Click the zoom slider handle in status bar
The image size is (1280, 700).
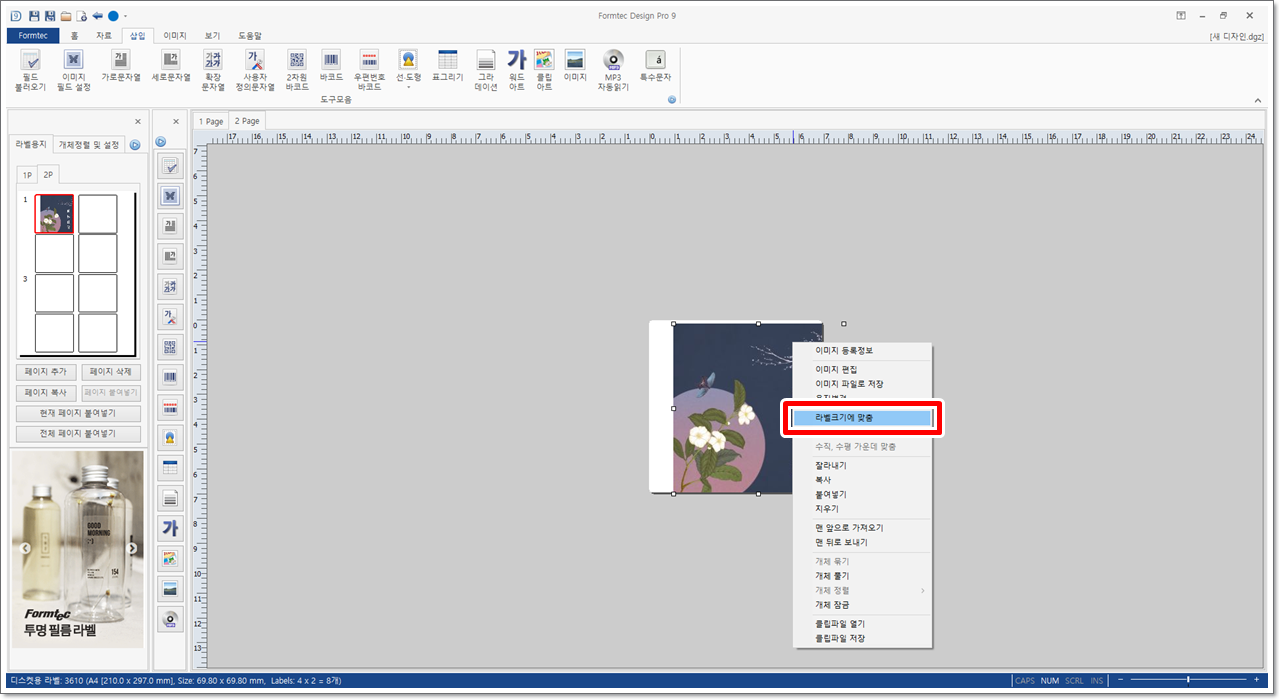[x=1187, y=680]
